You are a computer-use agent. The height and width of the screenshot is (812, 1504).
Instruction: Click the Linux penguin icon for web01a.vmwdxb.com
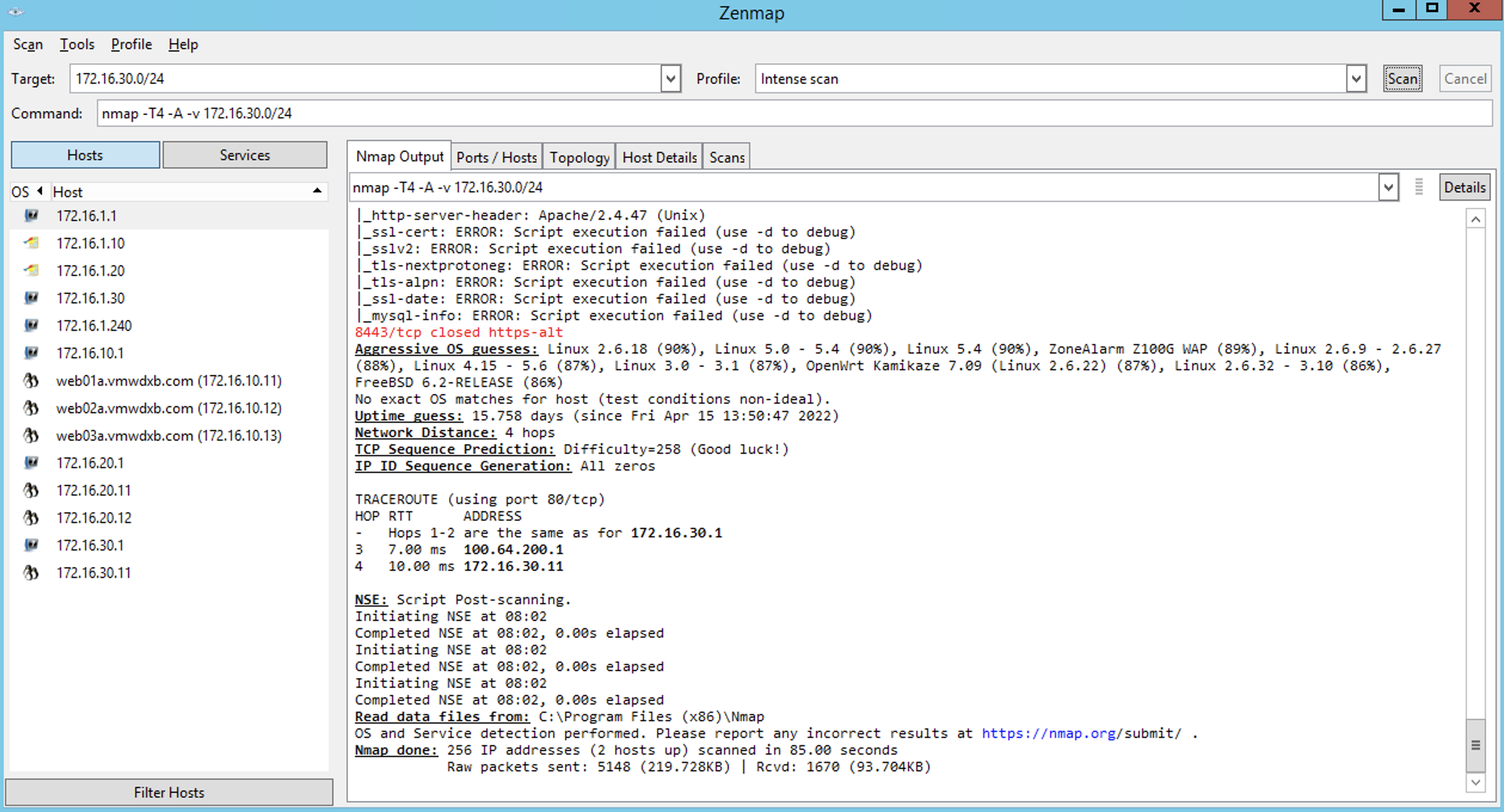[31, 380]
